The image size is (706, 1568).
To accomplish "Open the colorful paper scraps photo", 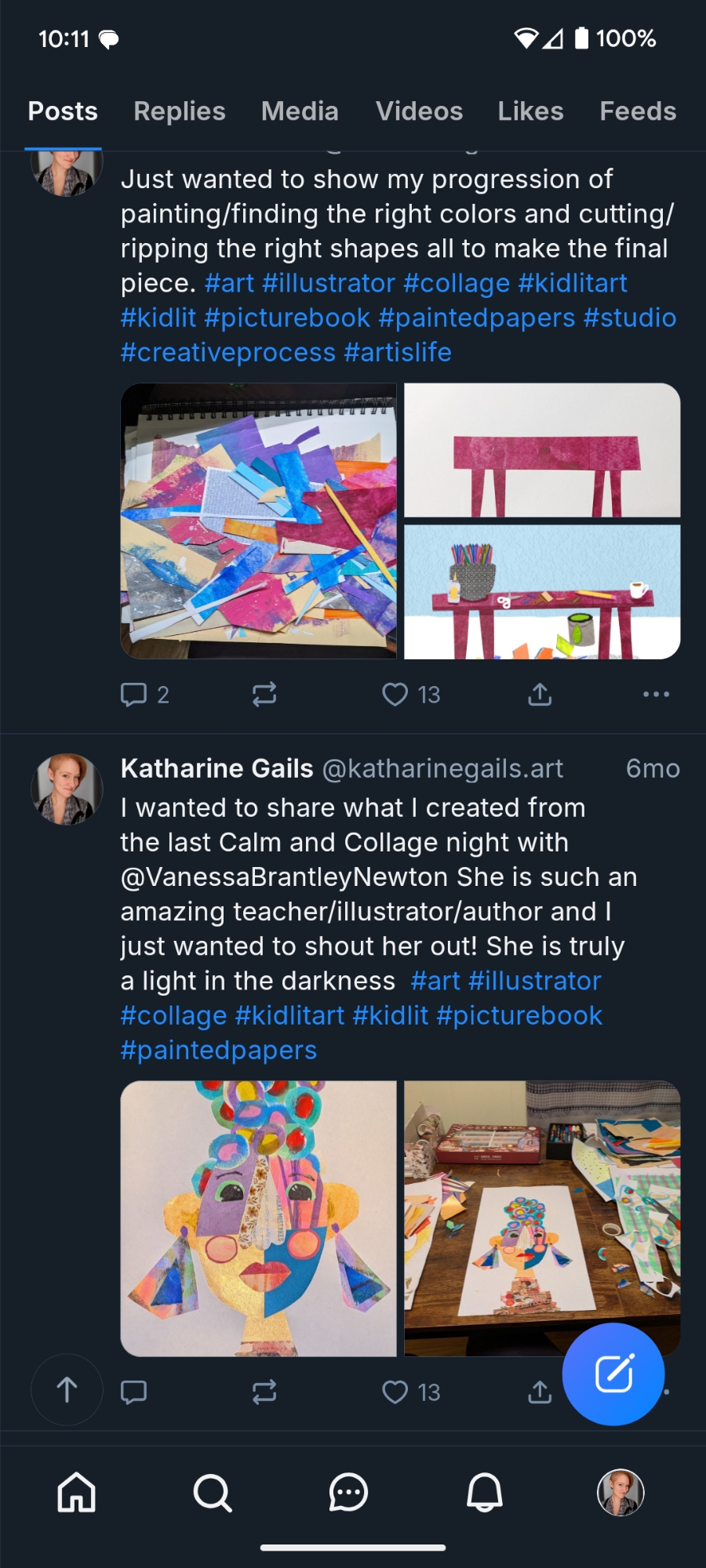I will coord(259,521).
